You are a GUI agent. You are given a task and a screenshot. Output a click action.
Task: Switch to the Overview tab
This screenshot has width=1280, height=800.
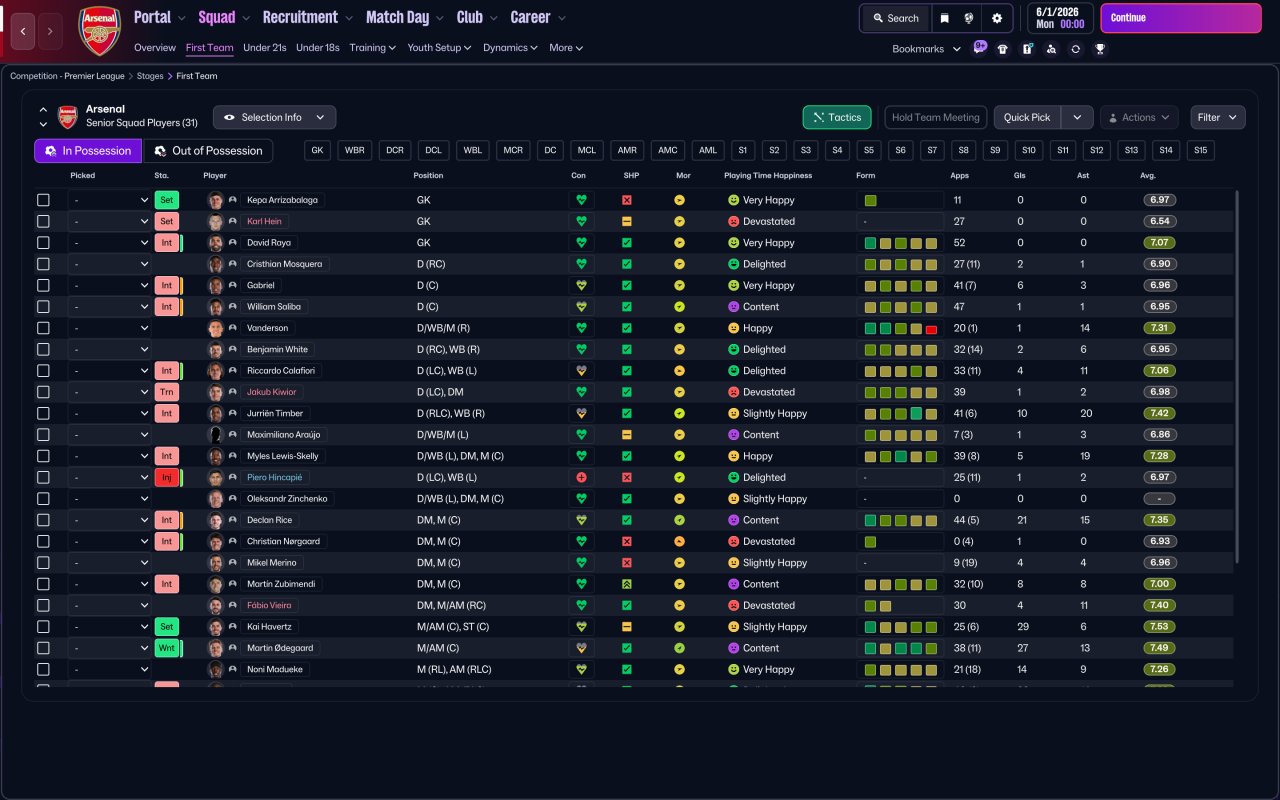pyautogui.click(x=155, y=48)
